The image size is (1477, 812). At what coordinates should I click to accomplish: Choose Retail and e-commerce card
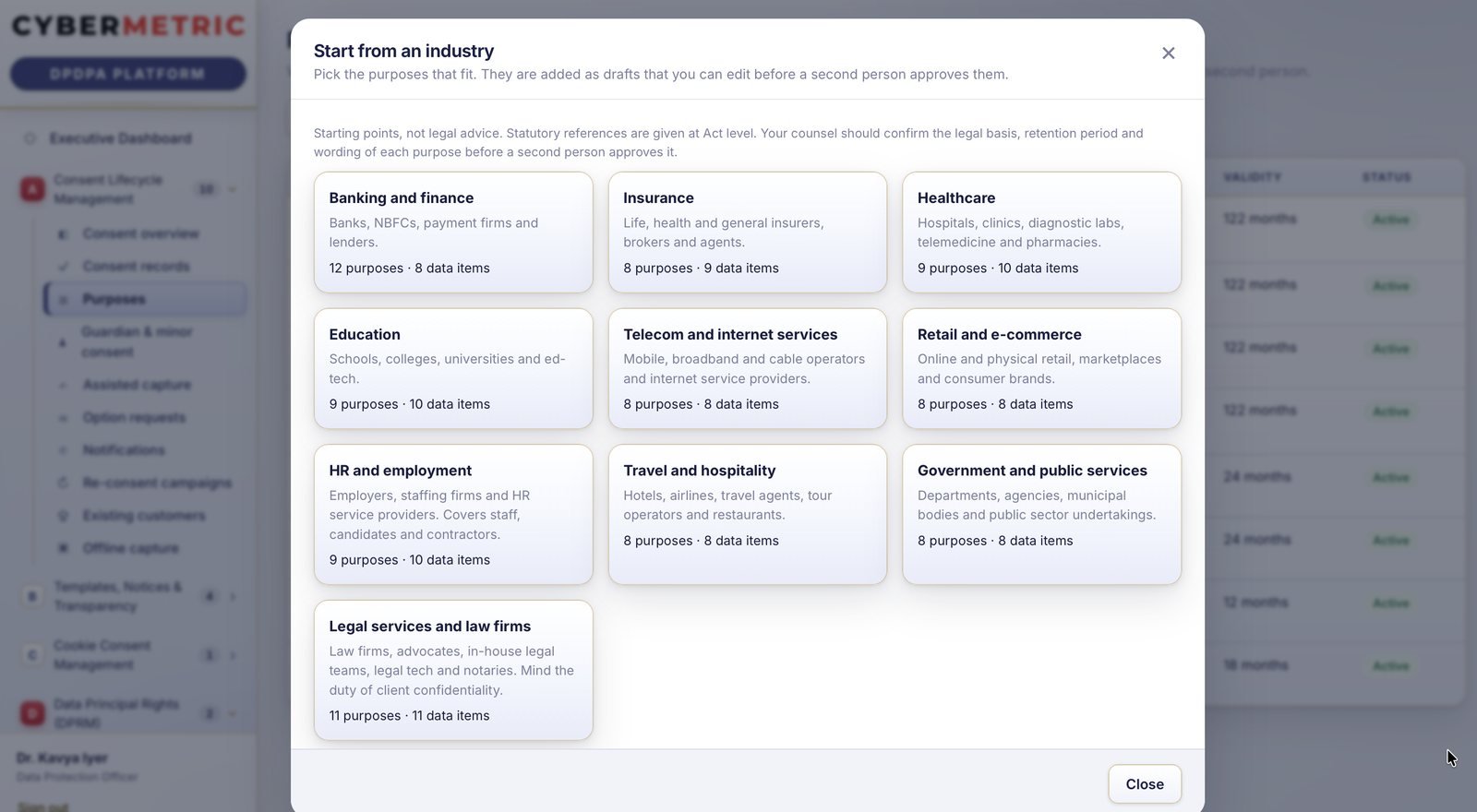pos(1041,369)
